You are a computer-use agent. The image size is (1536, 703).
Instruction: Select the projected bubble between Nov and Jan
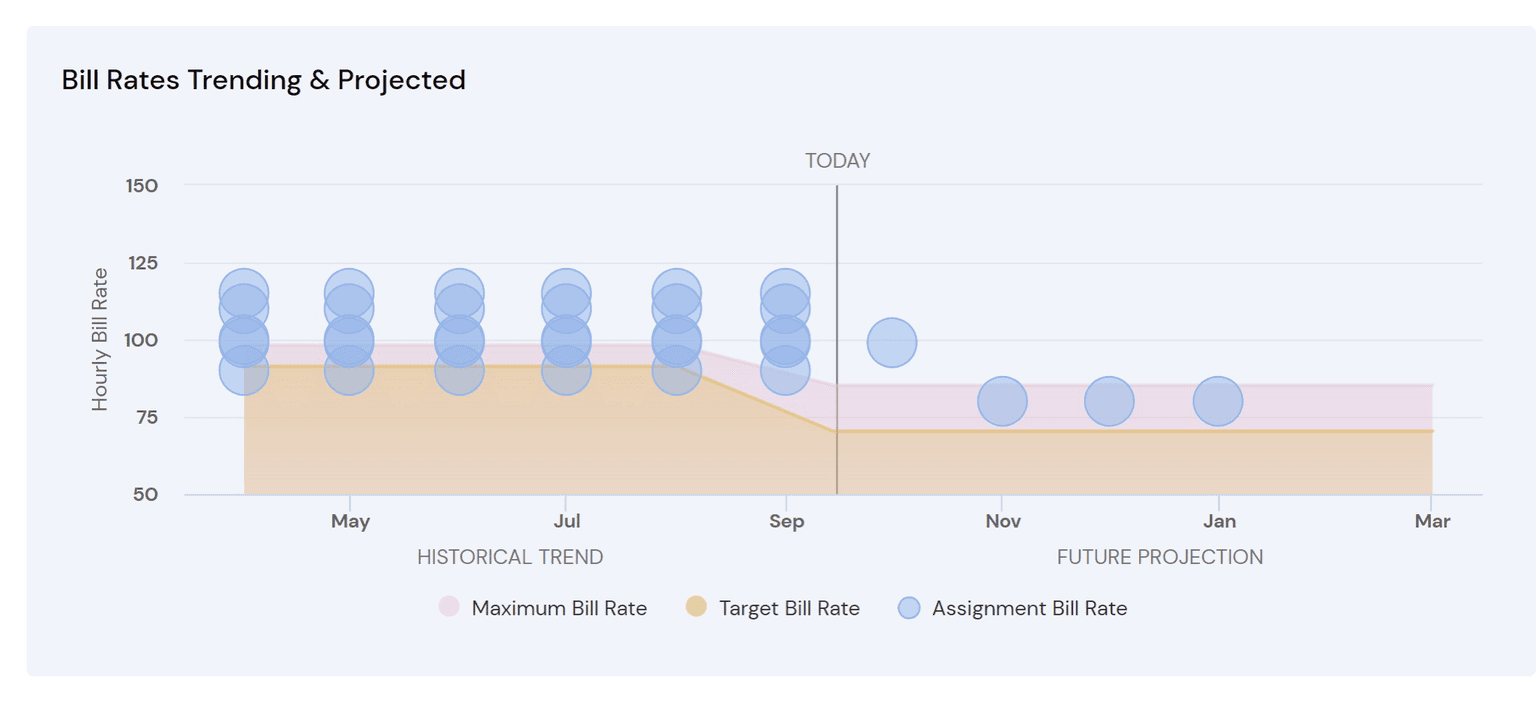pos(1109,402)
